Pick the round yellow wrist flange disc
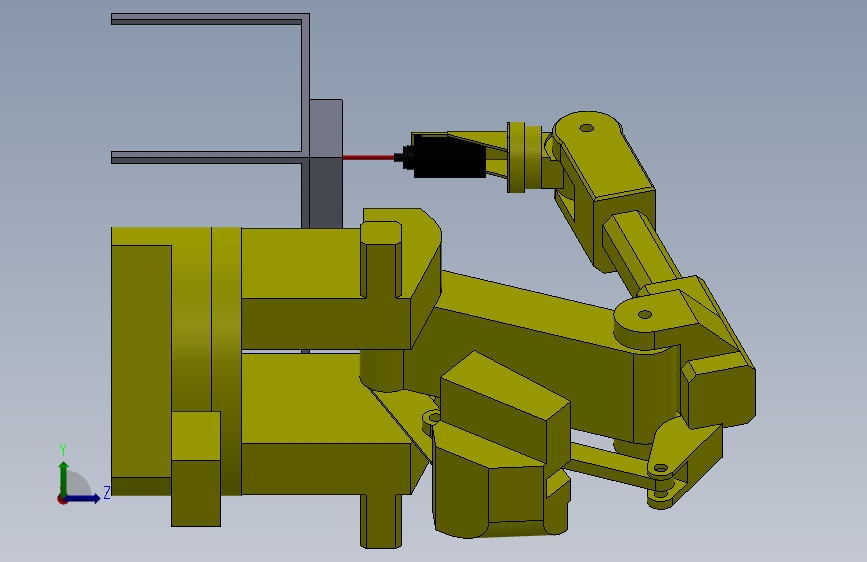The image size is (867, 562). pos(516,157)
